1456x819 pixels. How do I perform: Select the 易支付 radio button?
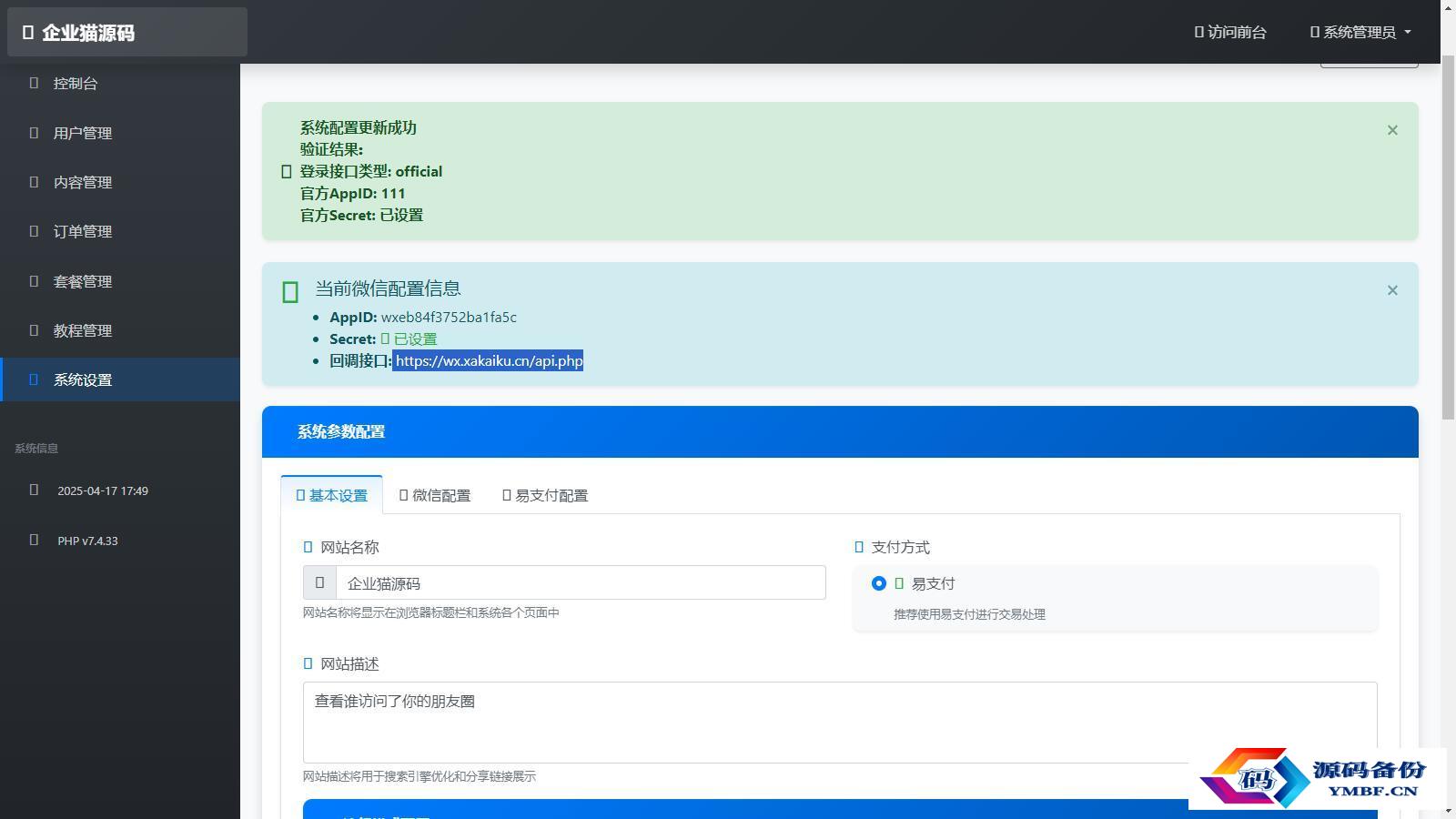click(878, 583)
